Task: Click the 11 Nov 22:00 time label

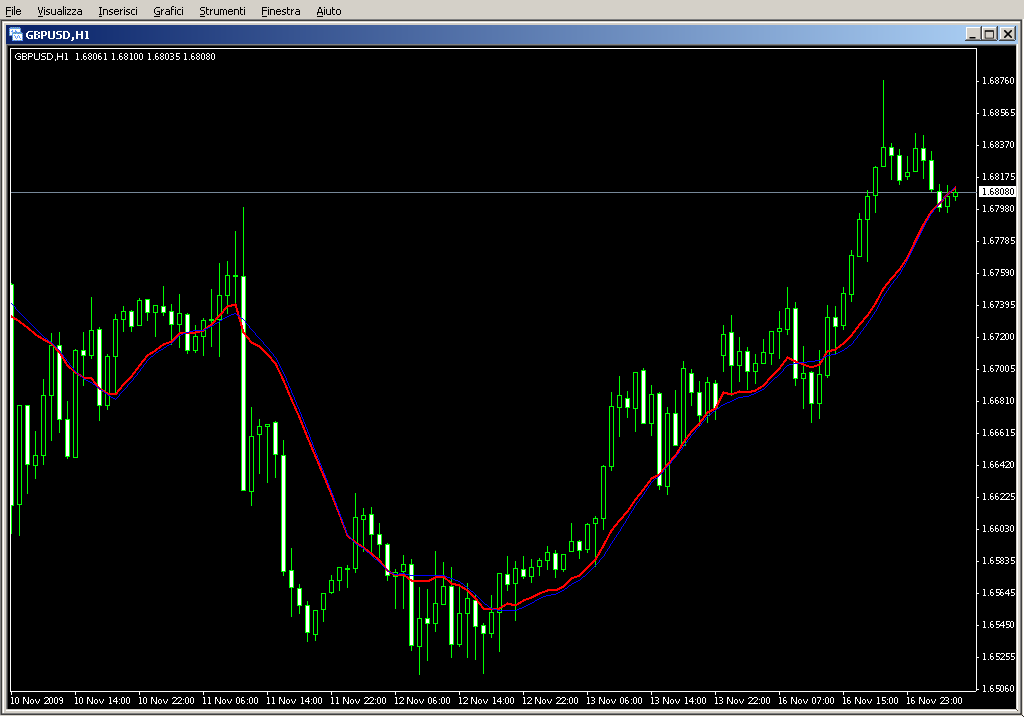Action: pos(359,701)
